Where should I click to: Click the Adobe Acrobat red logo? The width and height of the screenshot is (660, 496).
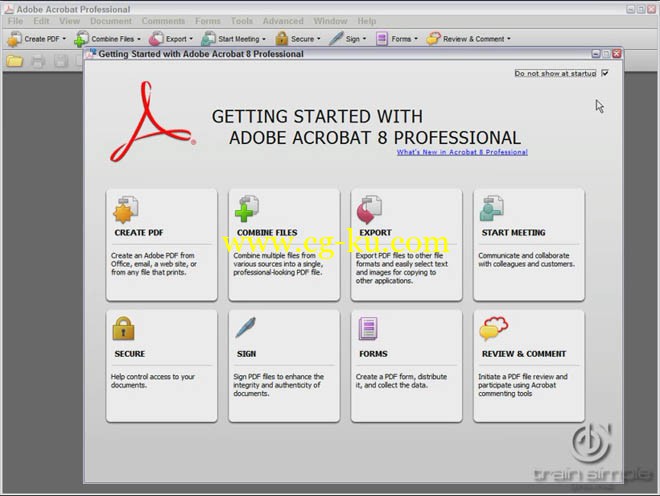152,122
